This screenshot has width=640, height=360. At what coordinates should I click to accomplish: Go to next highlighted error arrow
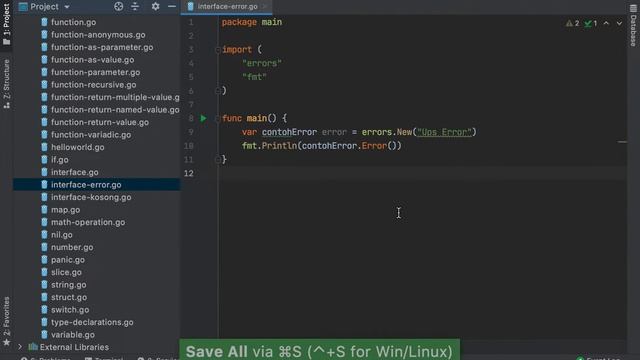coord(619,24)
